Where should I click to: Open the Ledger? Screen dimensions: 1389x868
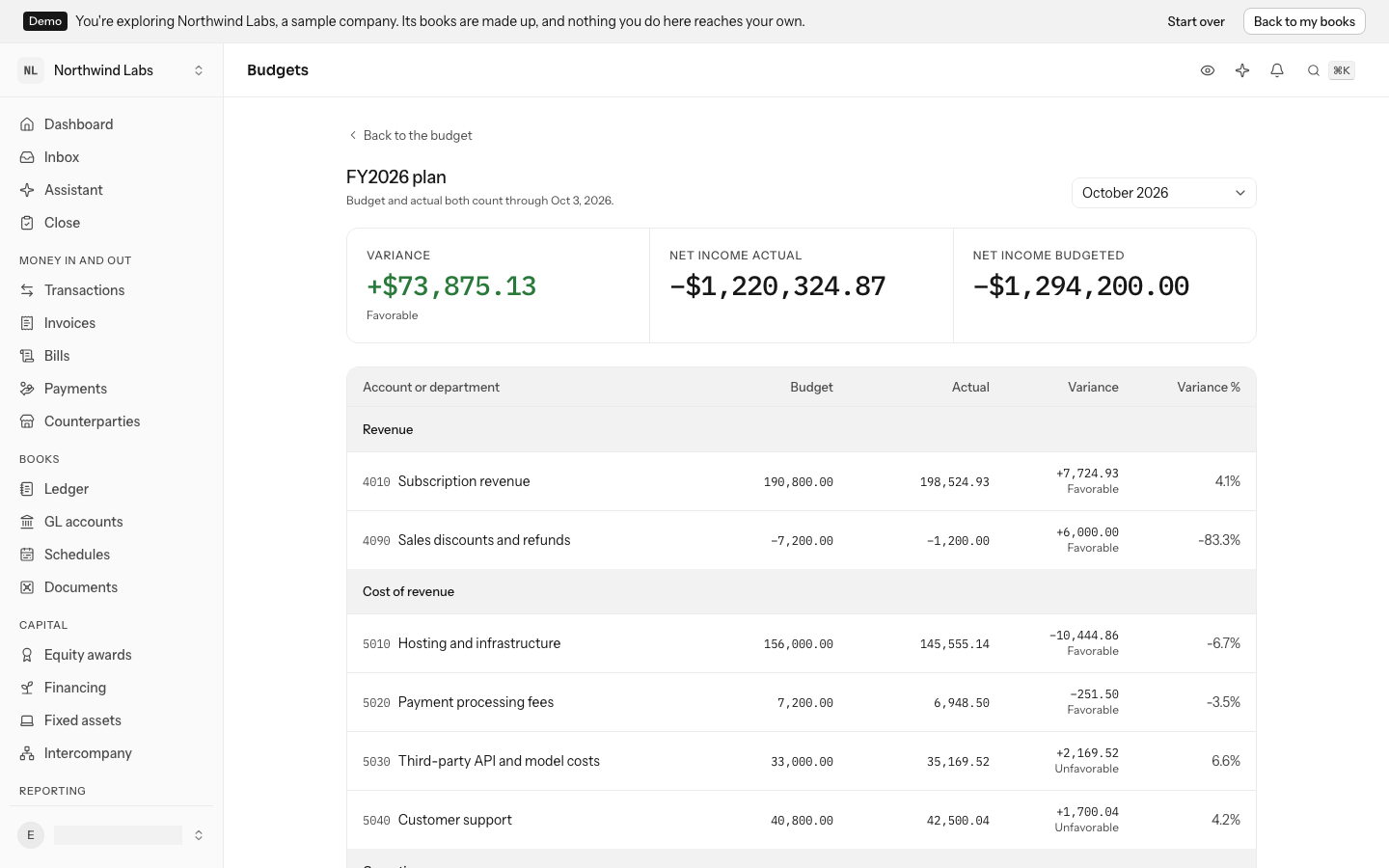[x=111, y=489]
